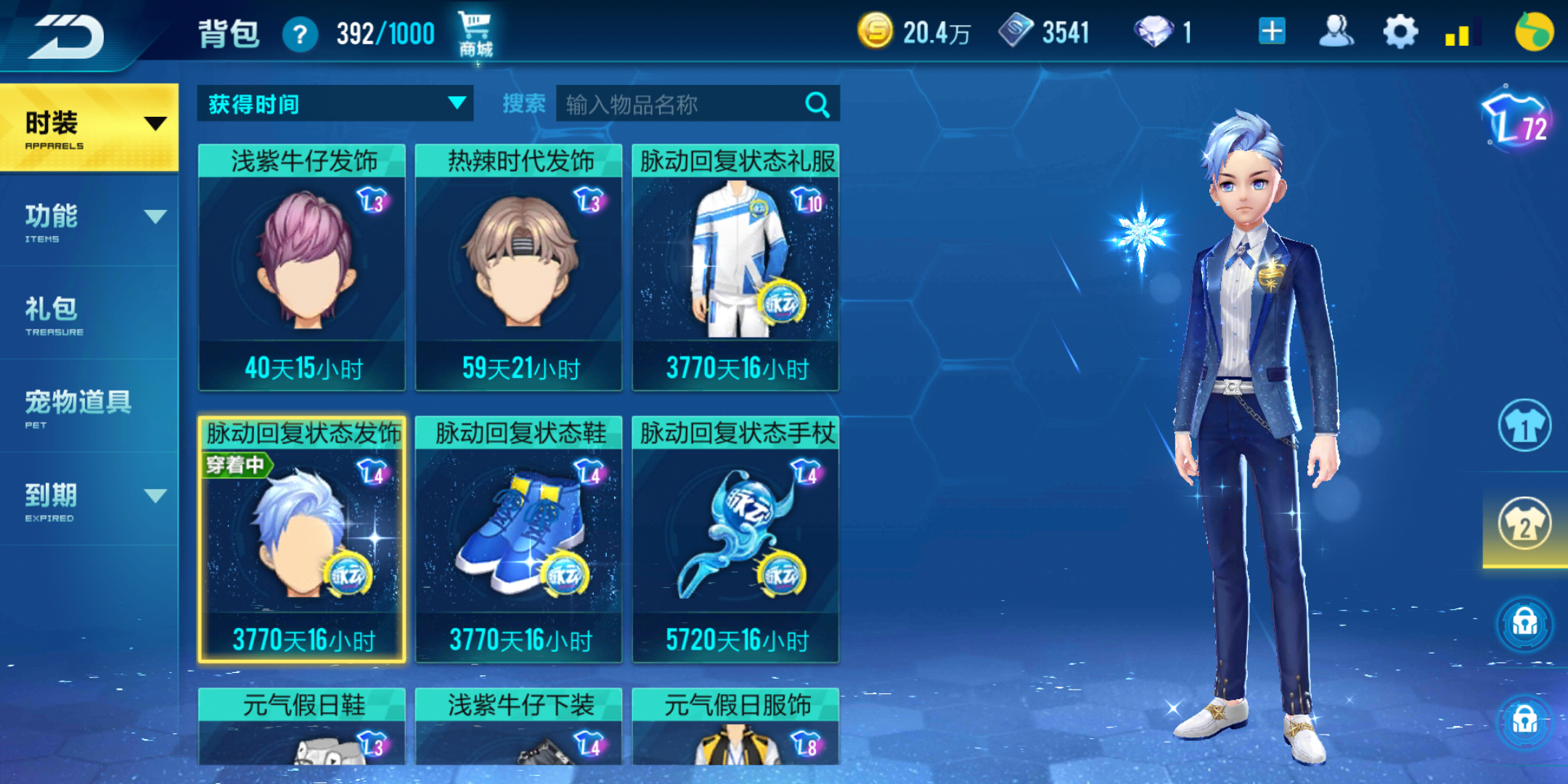Select the 脉动回复状态鞋 shoes item
Viewport: 1568px width, 784px height.
coord(518,539)
